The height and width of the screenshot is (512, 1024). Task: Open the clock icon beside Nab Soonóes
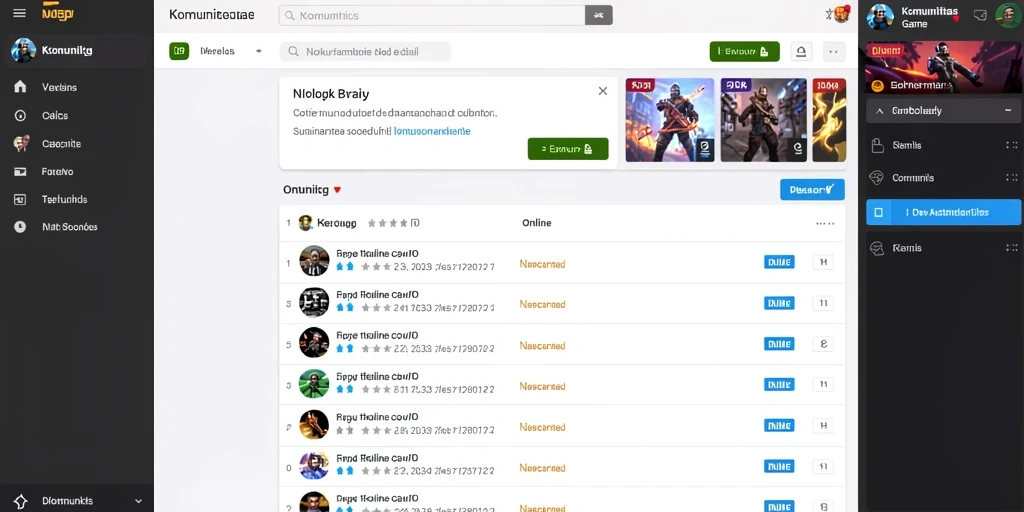[20, 227]
